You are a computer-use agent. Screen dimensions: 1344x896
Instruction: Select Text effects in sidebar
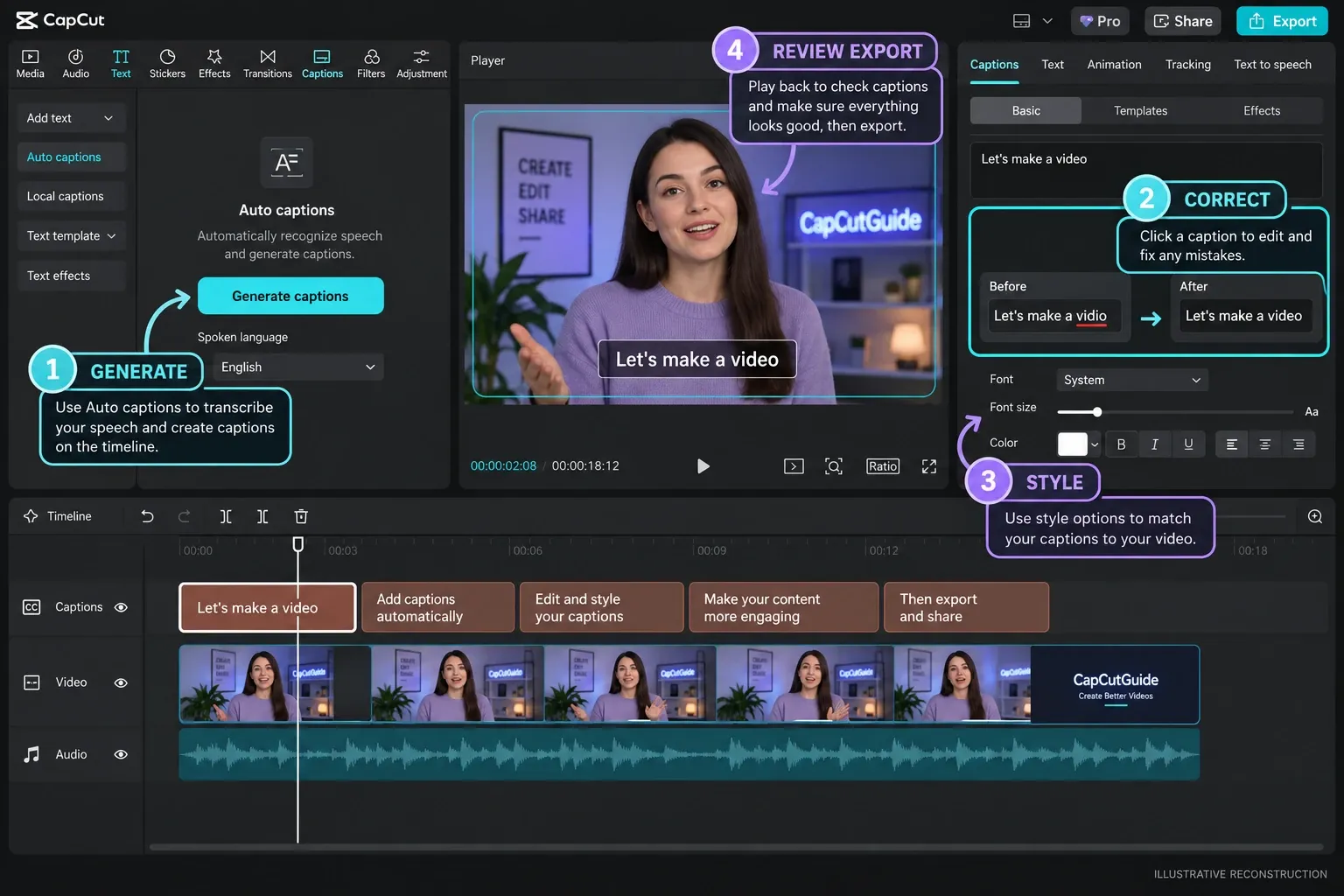point(72,276)
